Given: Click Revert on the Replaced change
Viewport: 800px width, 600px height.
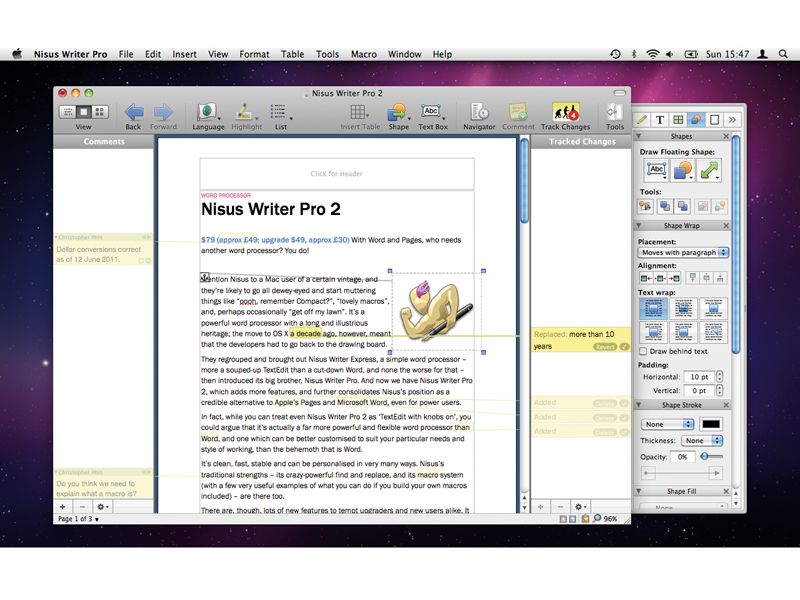Looking at the screenshot, I should 605,346.
